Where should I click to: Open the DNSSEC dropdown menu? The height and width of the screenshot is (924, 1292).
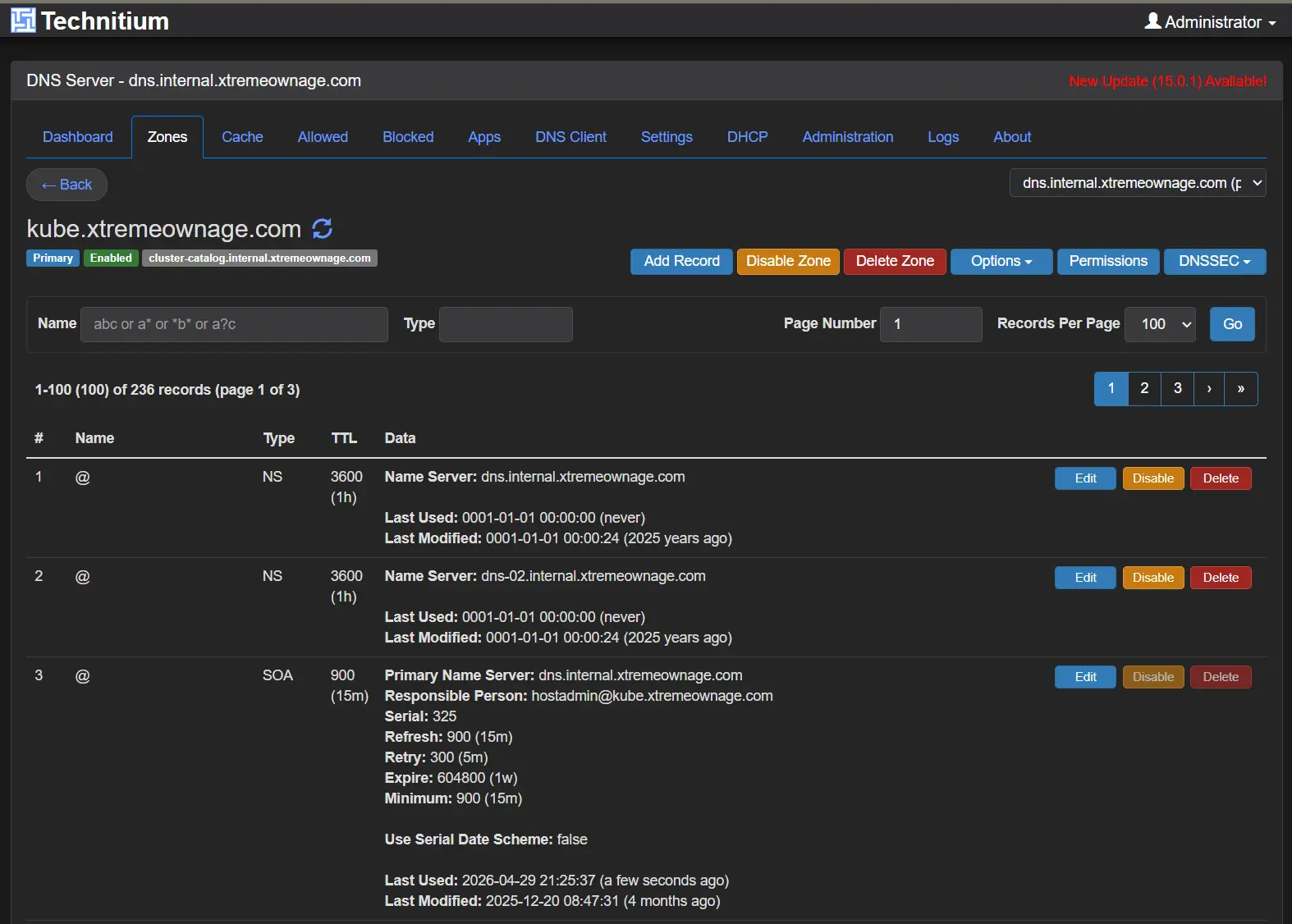pos(1214,261)
